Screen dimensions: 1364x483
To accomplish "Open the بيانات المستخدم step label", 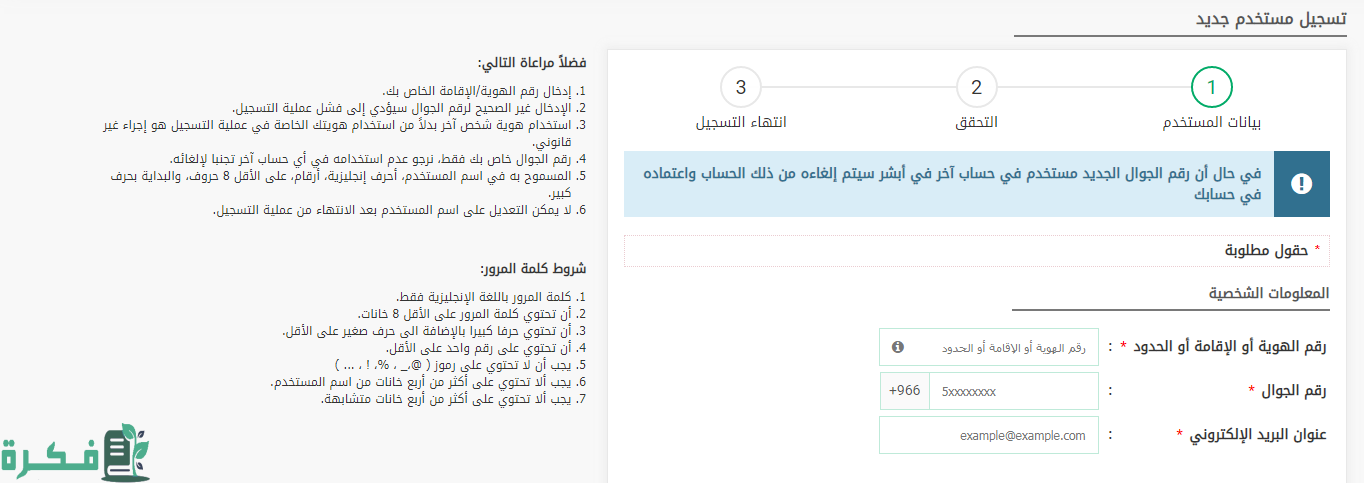I will [x=1211, y=123].
